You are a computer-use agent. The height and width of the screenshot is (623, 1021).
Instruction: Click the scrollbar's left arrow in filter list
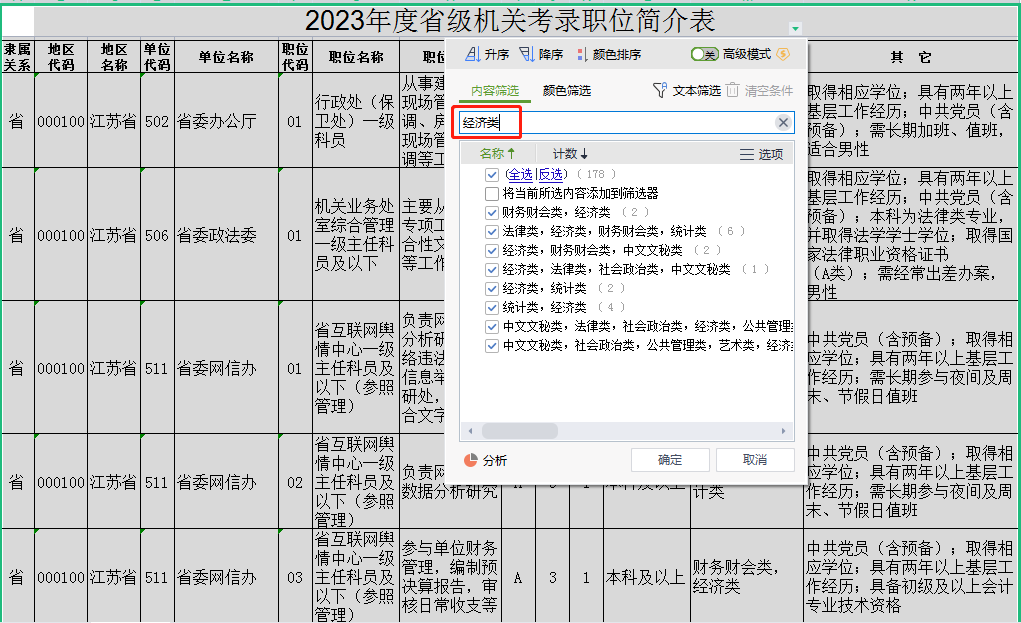[x=470, y=431]
